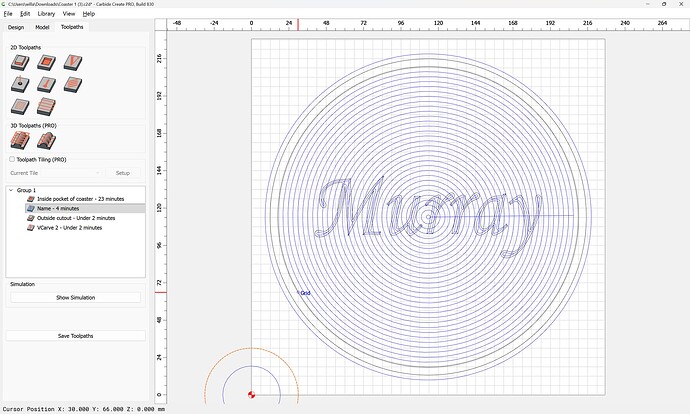Collapse the Group 1 tree node
Viewport: 690px width, 414px height.
click(x=11, y=190)
